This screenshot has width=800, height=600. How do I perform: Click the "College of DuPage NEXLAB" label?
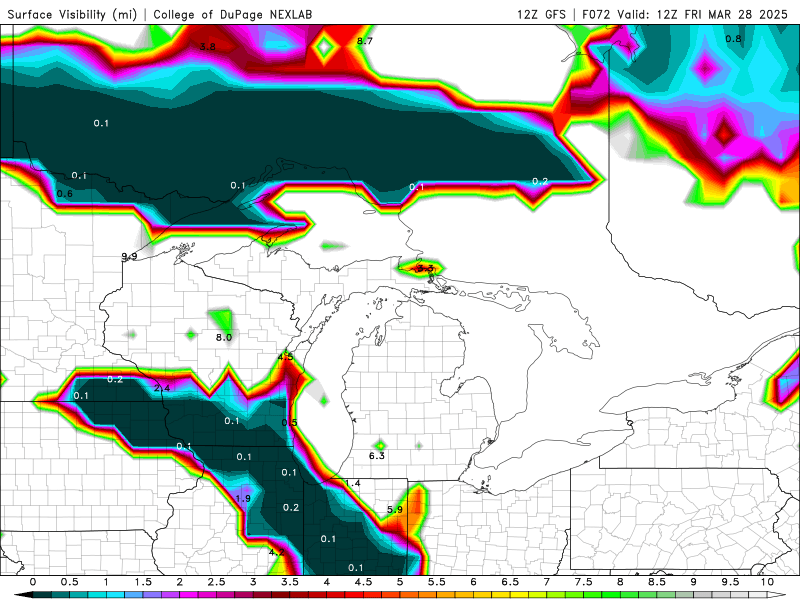click(x=233, y=14)
